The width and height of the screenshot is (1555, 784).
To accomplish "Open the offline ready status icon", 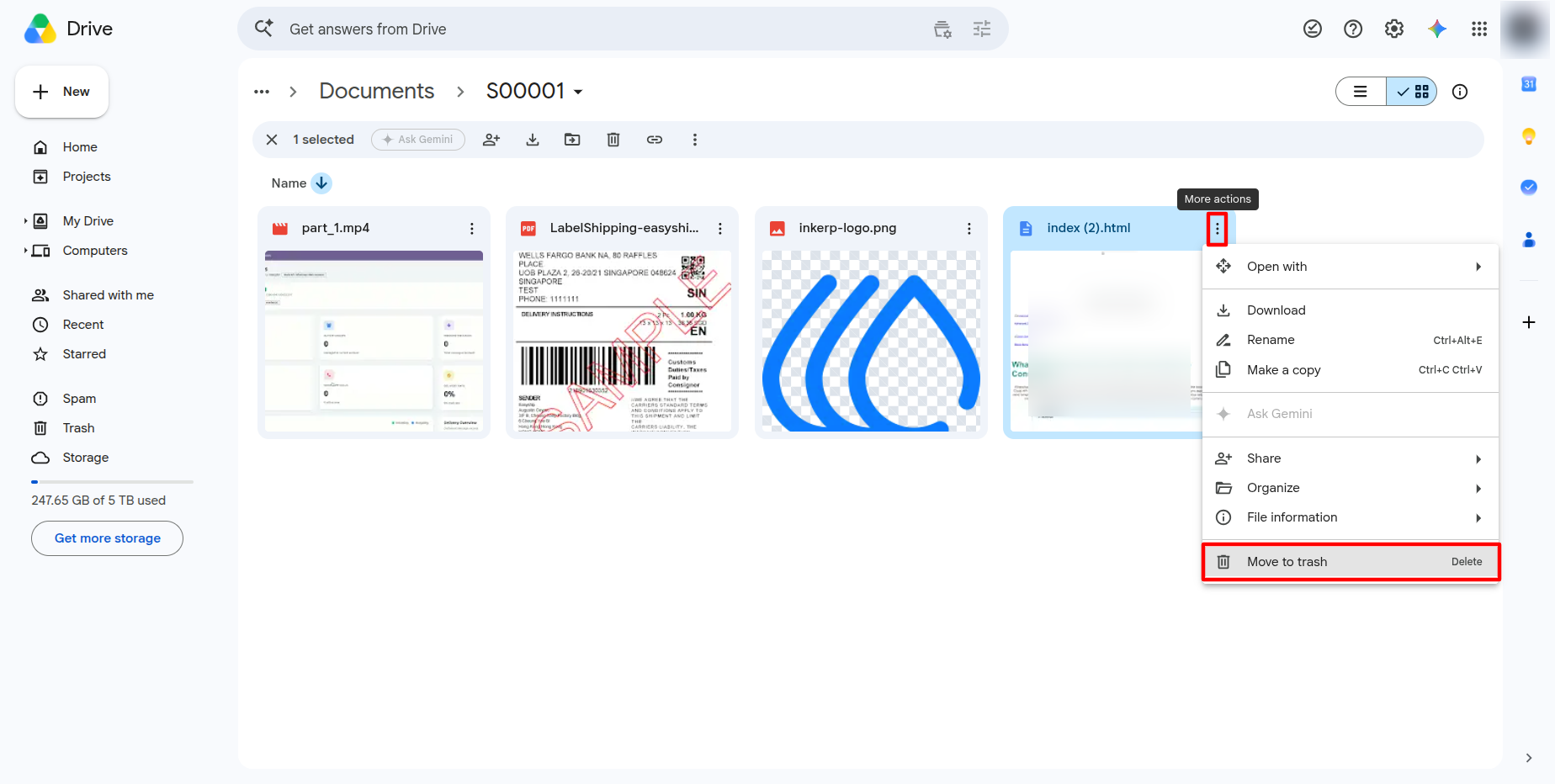I will [x=1313, y=29].
